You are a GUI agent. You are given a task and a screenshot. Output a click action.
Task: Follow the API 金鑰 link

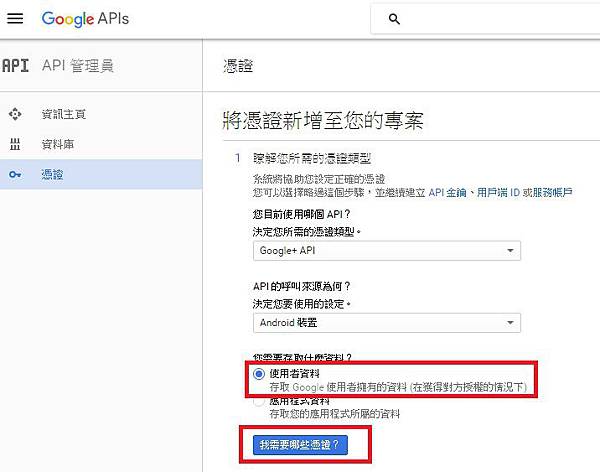coord(447,192)
